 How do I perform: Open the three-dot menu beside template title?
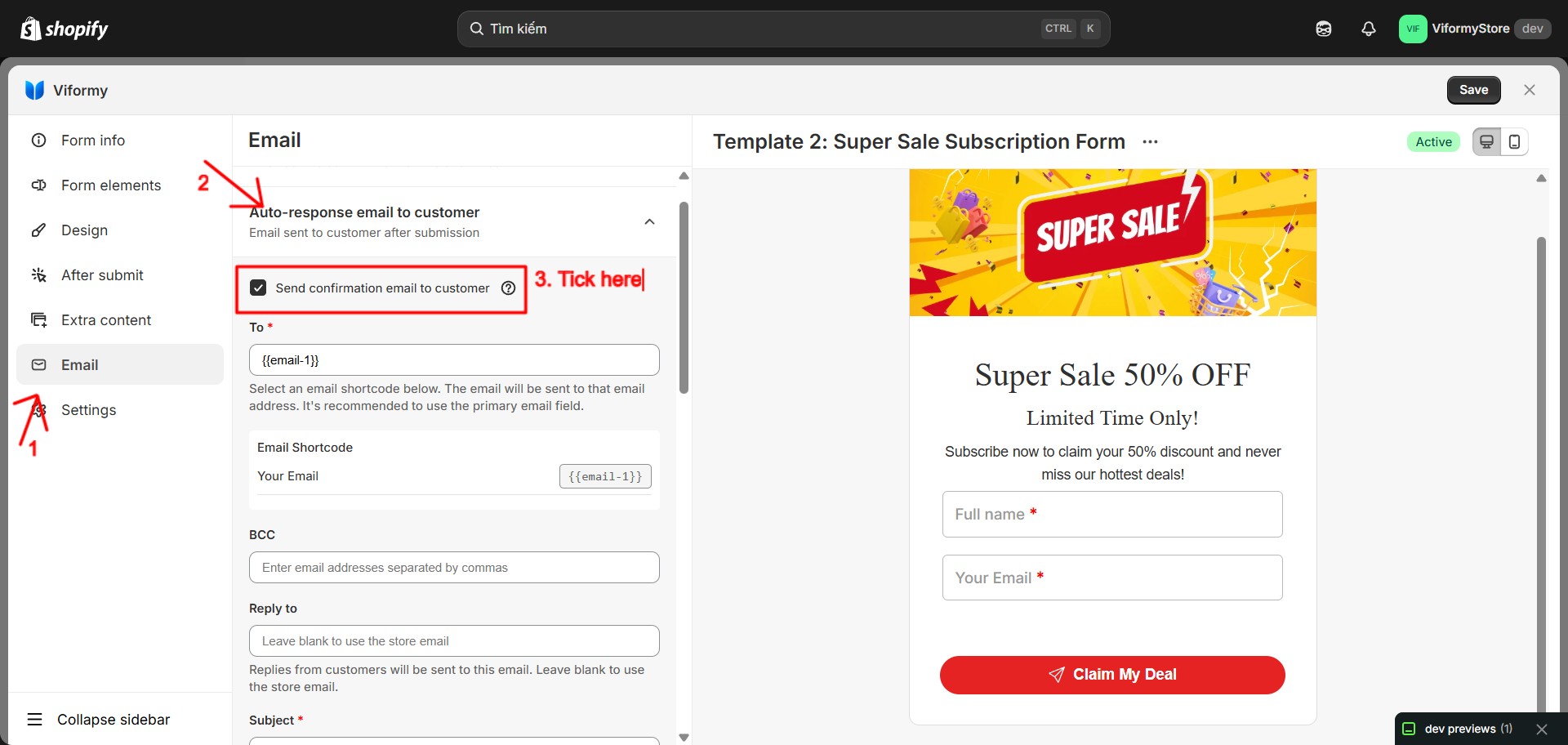click(x=1150, y=141)
